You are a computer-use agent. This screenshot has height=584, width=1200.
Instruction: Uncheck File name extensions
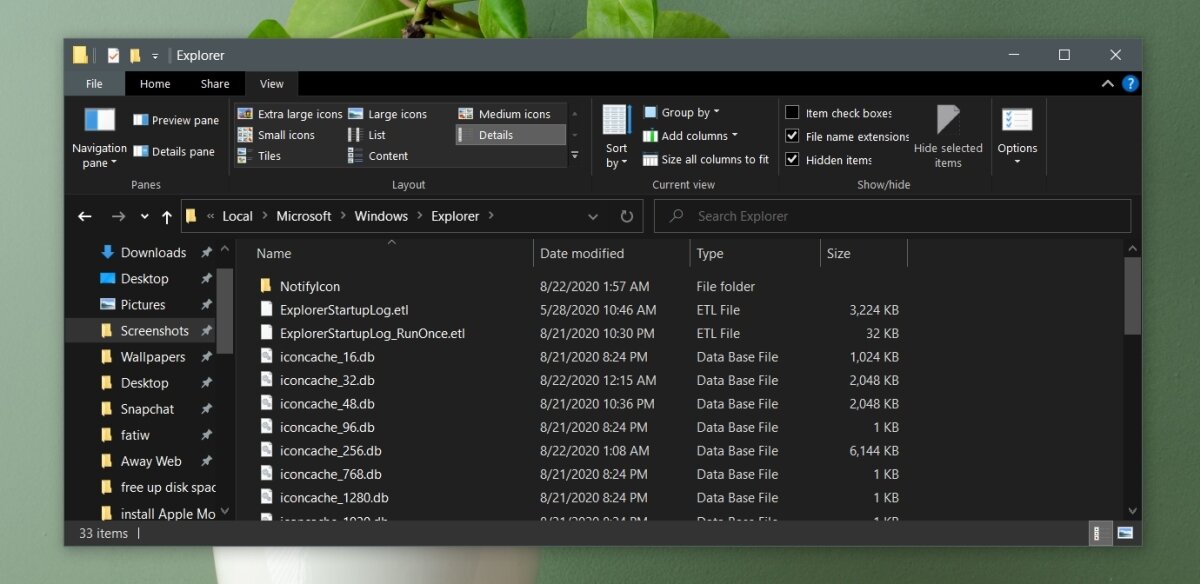click(x=792, y=136)
